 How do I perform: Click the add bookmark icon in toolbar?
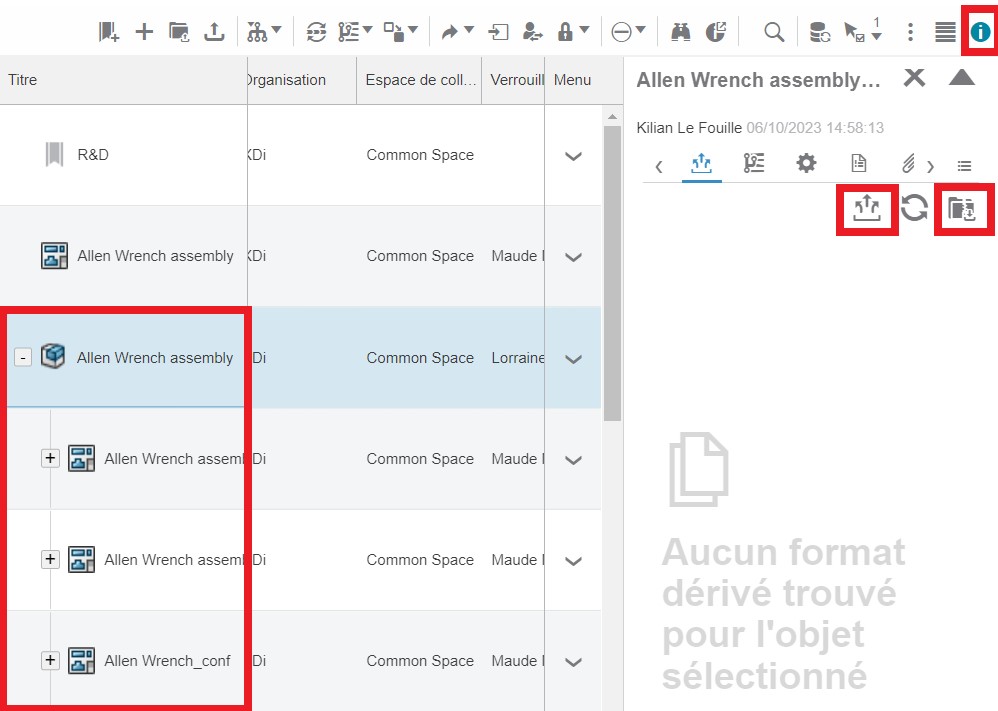point(109,32)
